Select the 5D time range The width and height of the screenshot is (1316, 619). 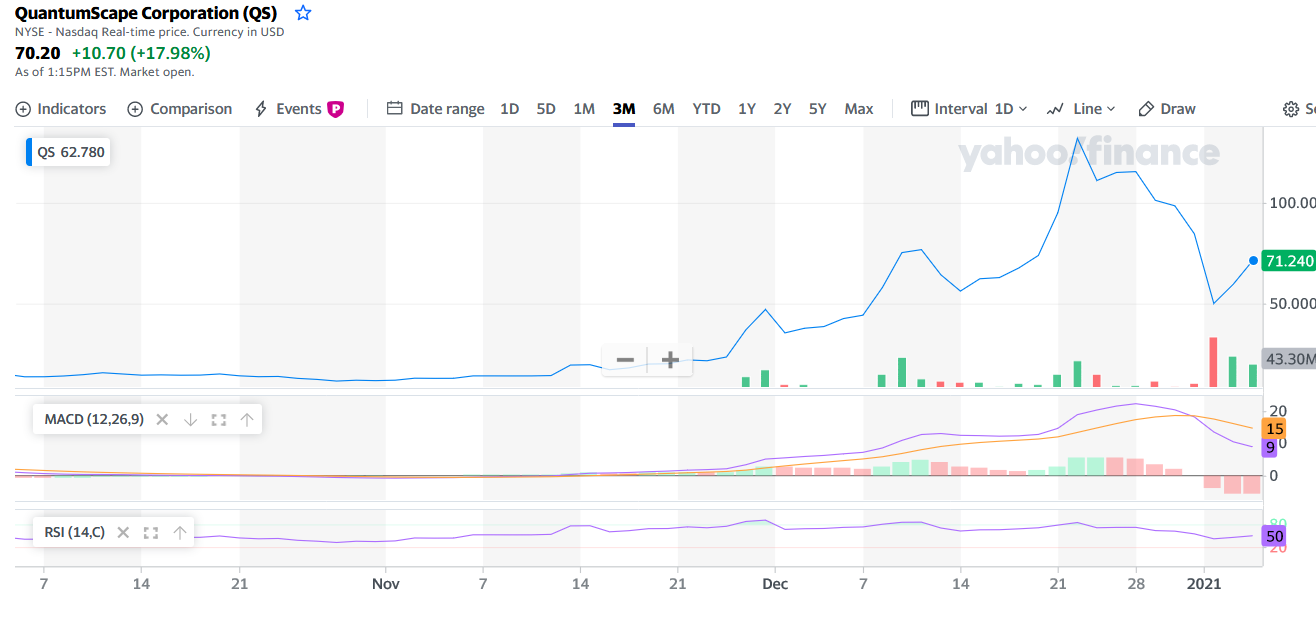tap(546, 109)
